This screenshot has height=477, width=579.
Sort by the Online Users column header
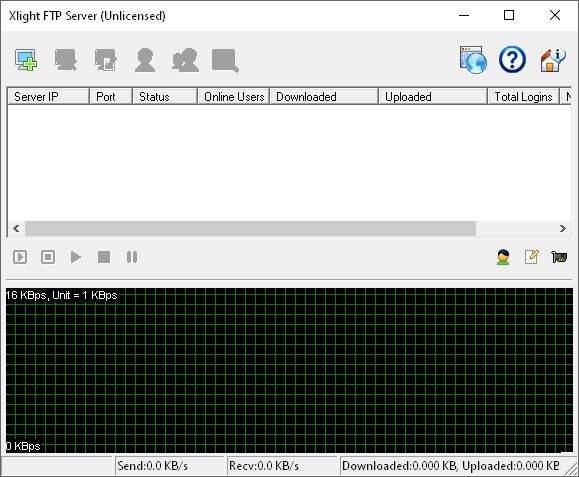[x=234, y=97]
